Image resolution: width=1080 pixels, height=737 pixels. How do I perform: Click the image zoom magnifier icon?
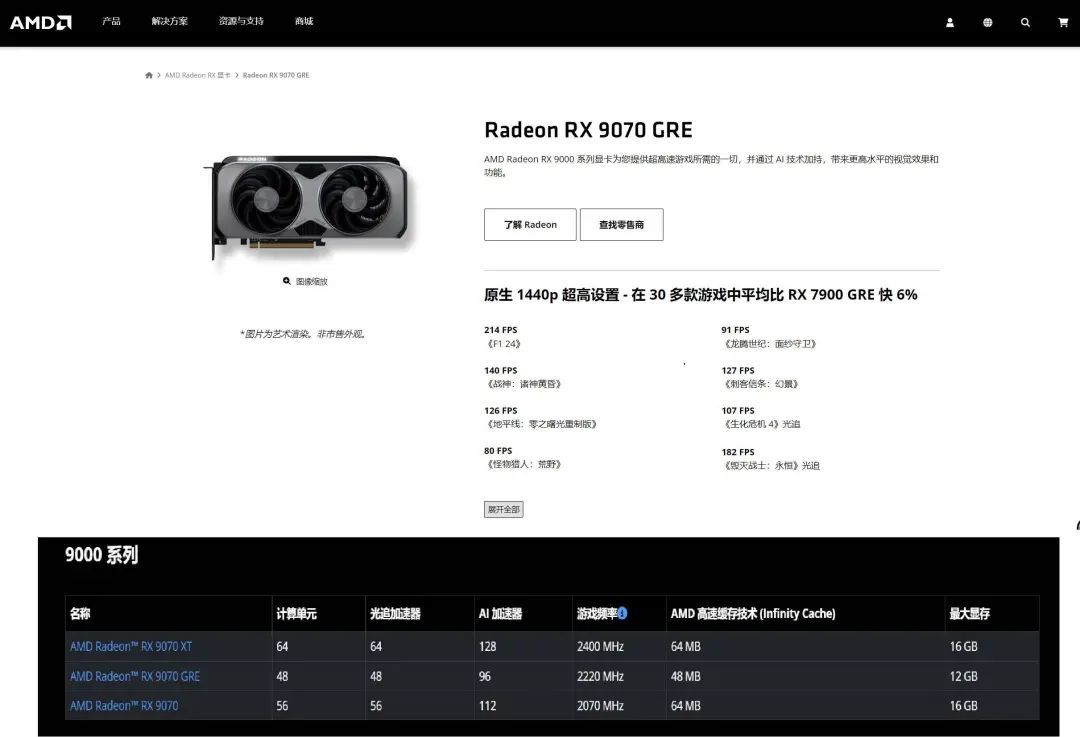287,281
